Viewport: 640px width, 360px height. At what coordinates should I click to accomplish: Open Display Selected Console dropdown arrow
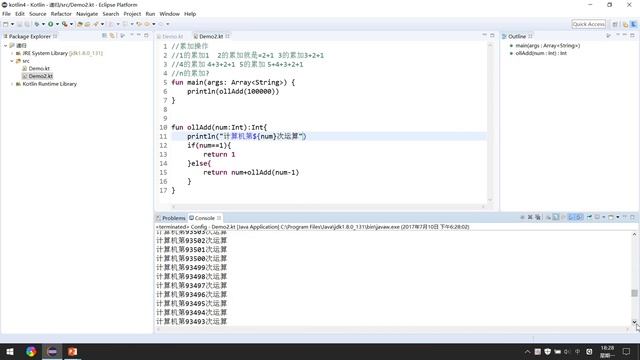[604, 217]
